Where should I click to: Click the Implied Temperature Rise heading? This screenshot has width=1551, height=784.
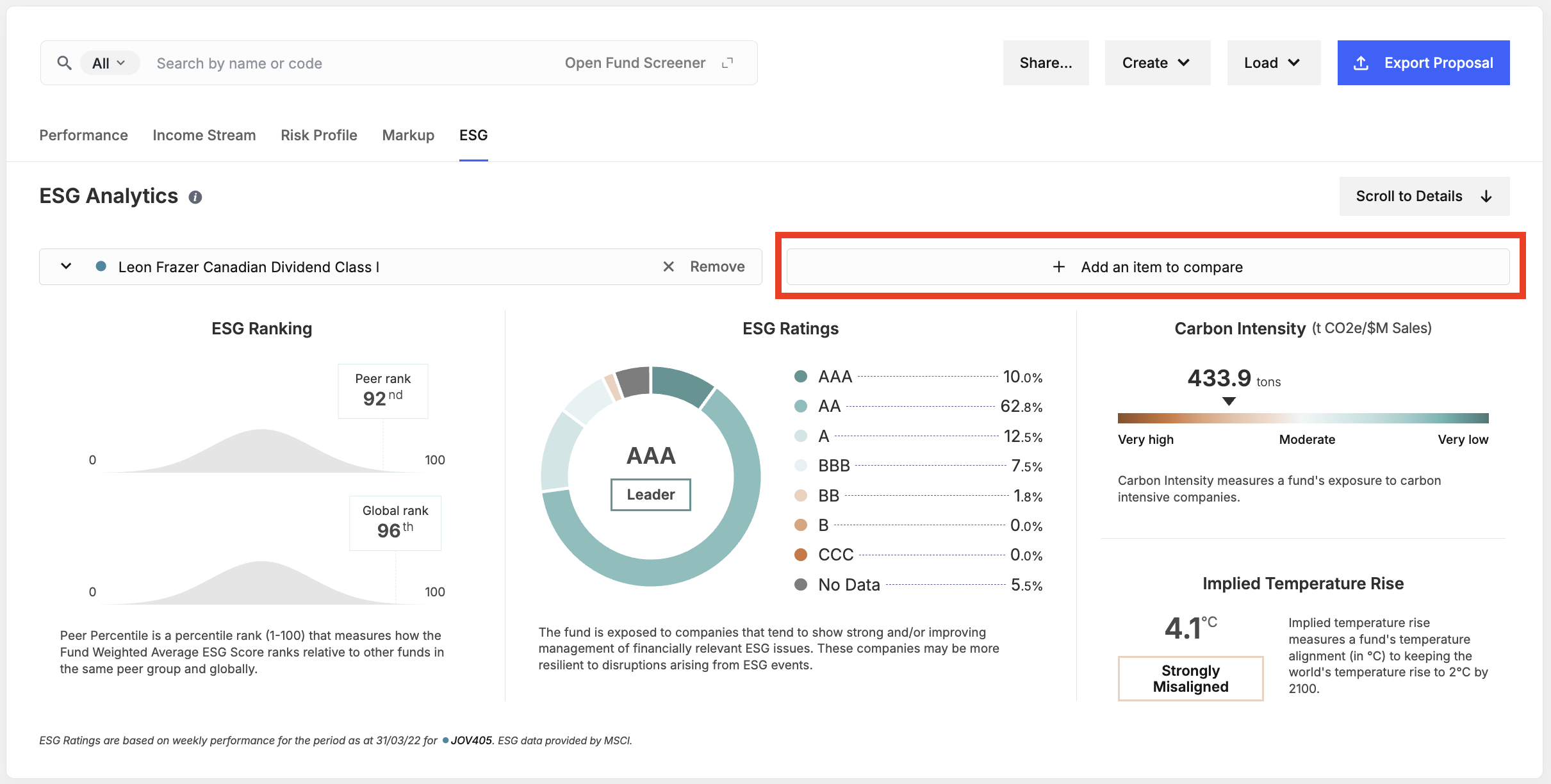point(1303,584)
